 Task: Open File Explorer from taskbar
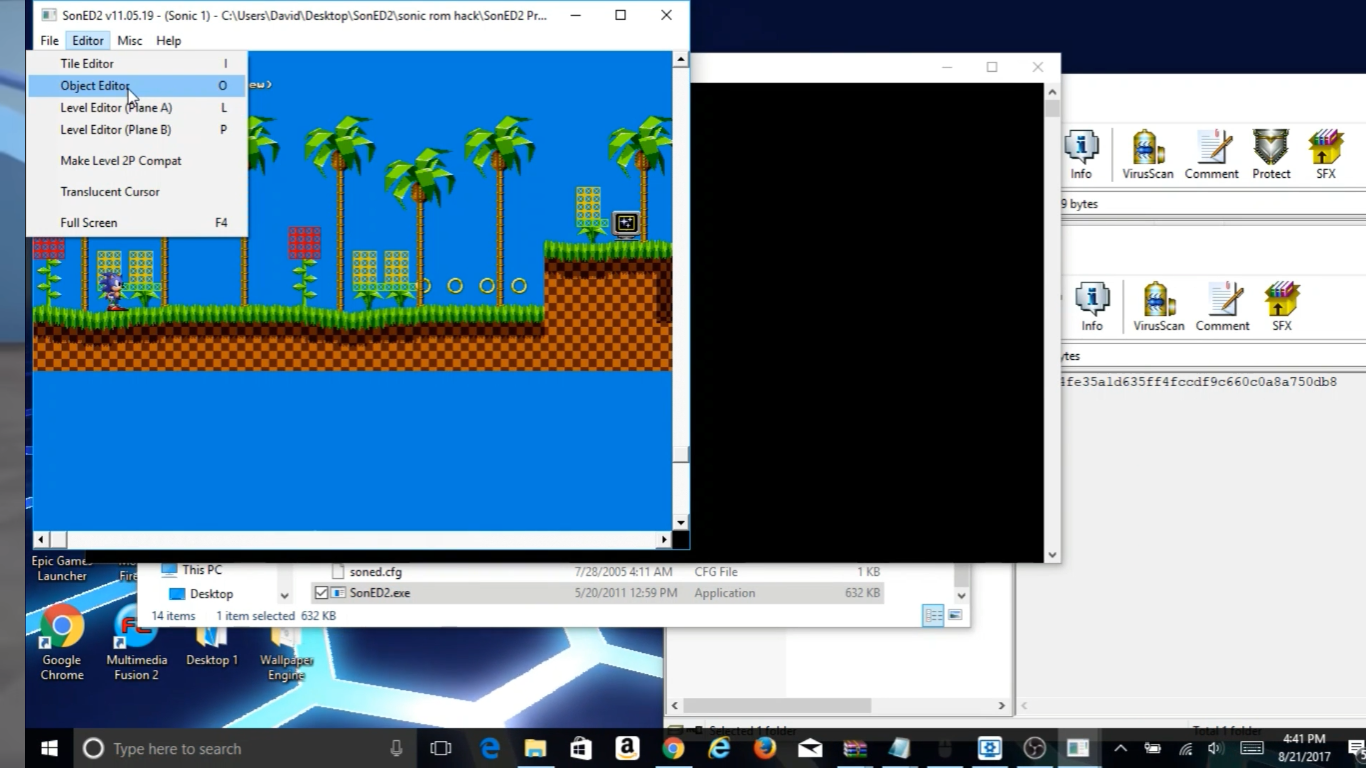pyautogui.click(x=535, y=748)
